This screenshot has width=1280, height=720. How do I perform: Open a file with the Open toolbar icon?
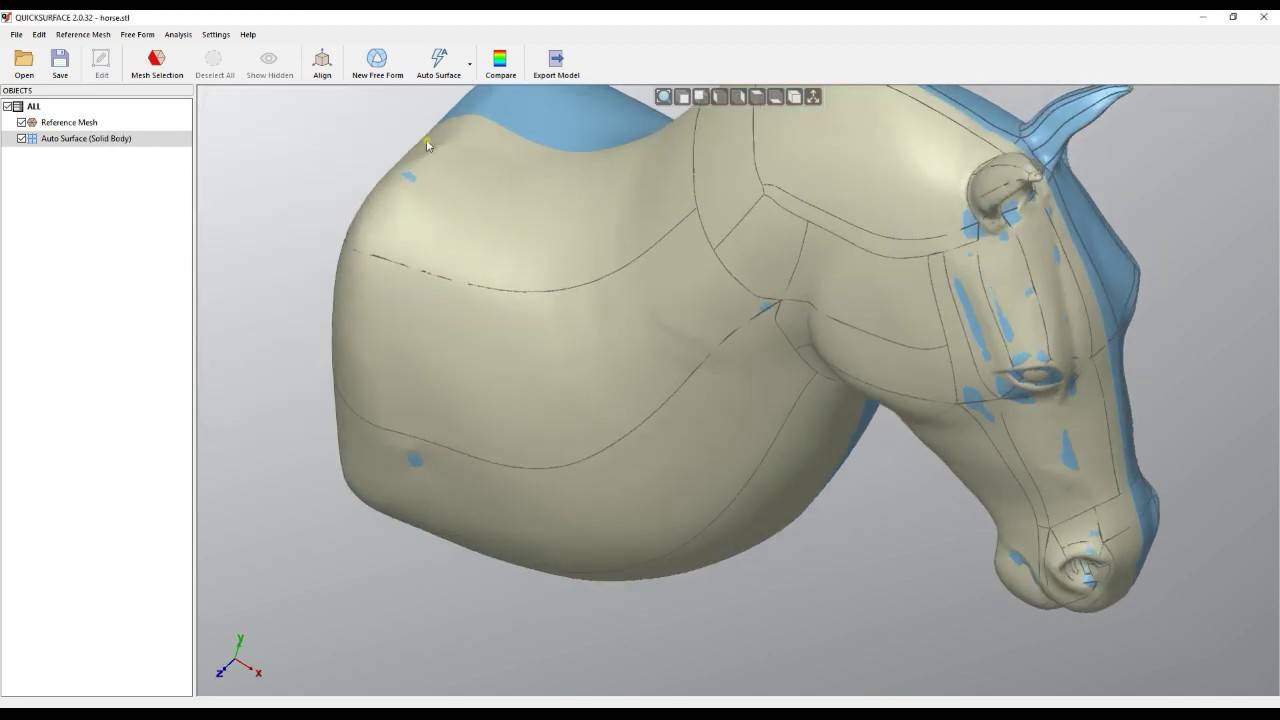24,64
